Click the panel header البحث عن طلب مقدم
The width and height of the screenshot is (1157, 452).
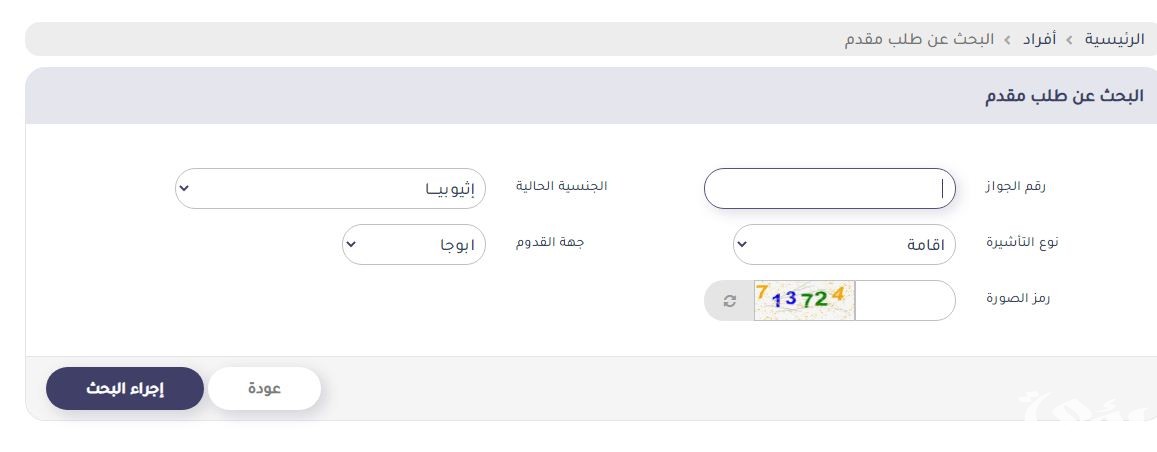[x=1063, y=97]
